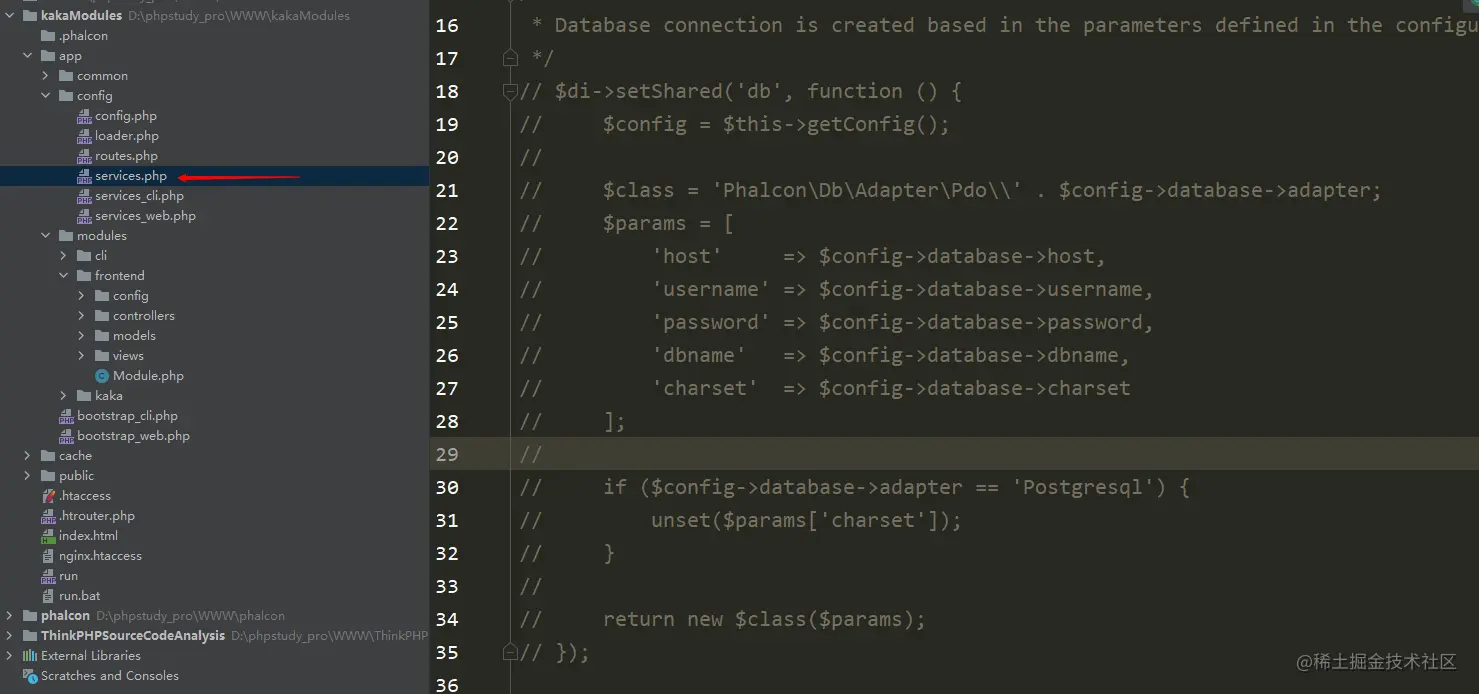Collapse the frontend folder
Viewport: 1479px width, 694px height.
[64, 276]
